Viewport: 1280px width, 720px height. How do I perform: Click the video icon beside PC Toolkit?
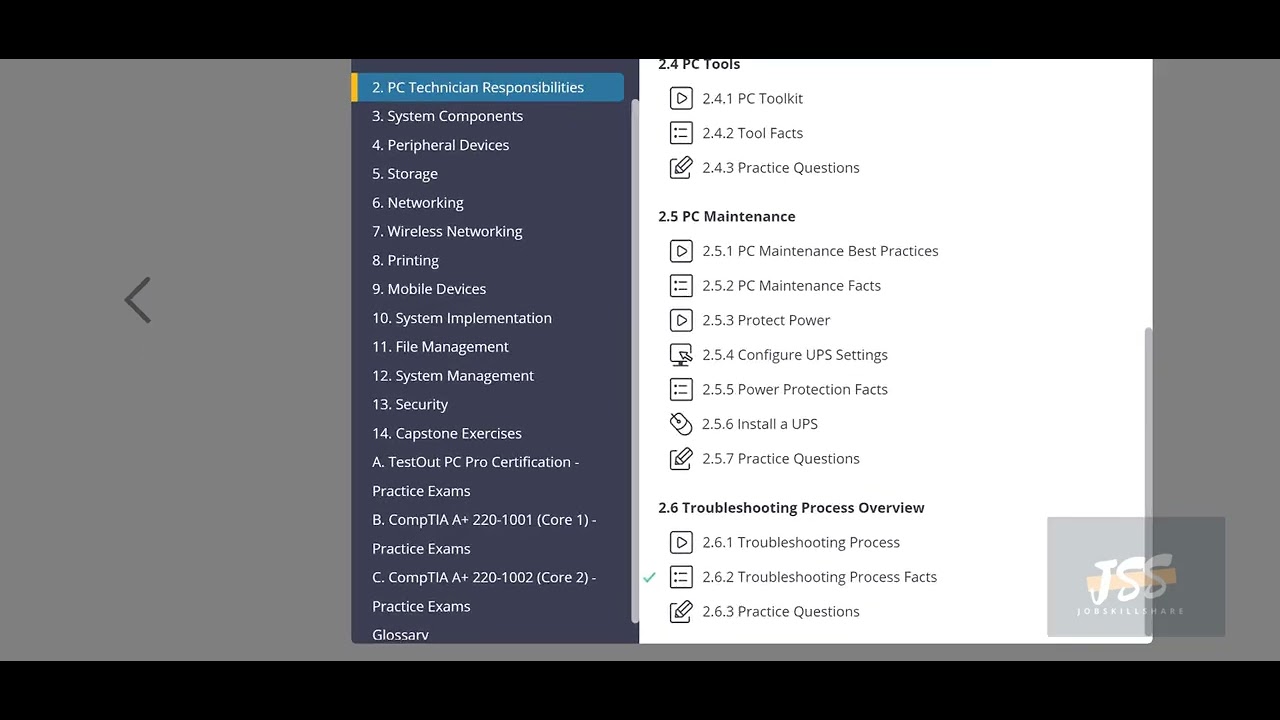pyautogui.click(x=681, y=98)
